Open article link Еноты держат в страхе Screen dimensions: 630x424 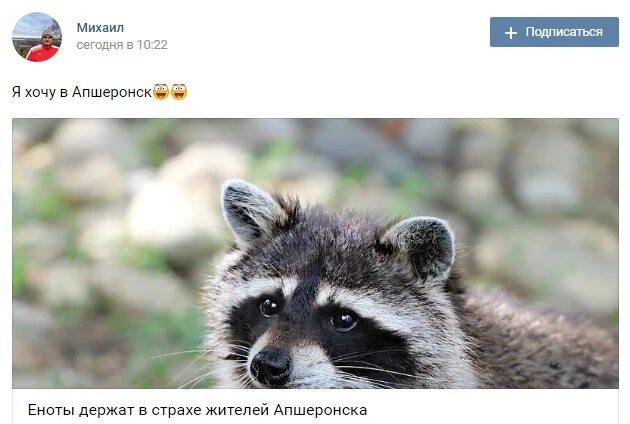click(197, 410)
